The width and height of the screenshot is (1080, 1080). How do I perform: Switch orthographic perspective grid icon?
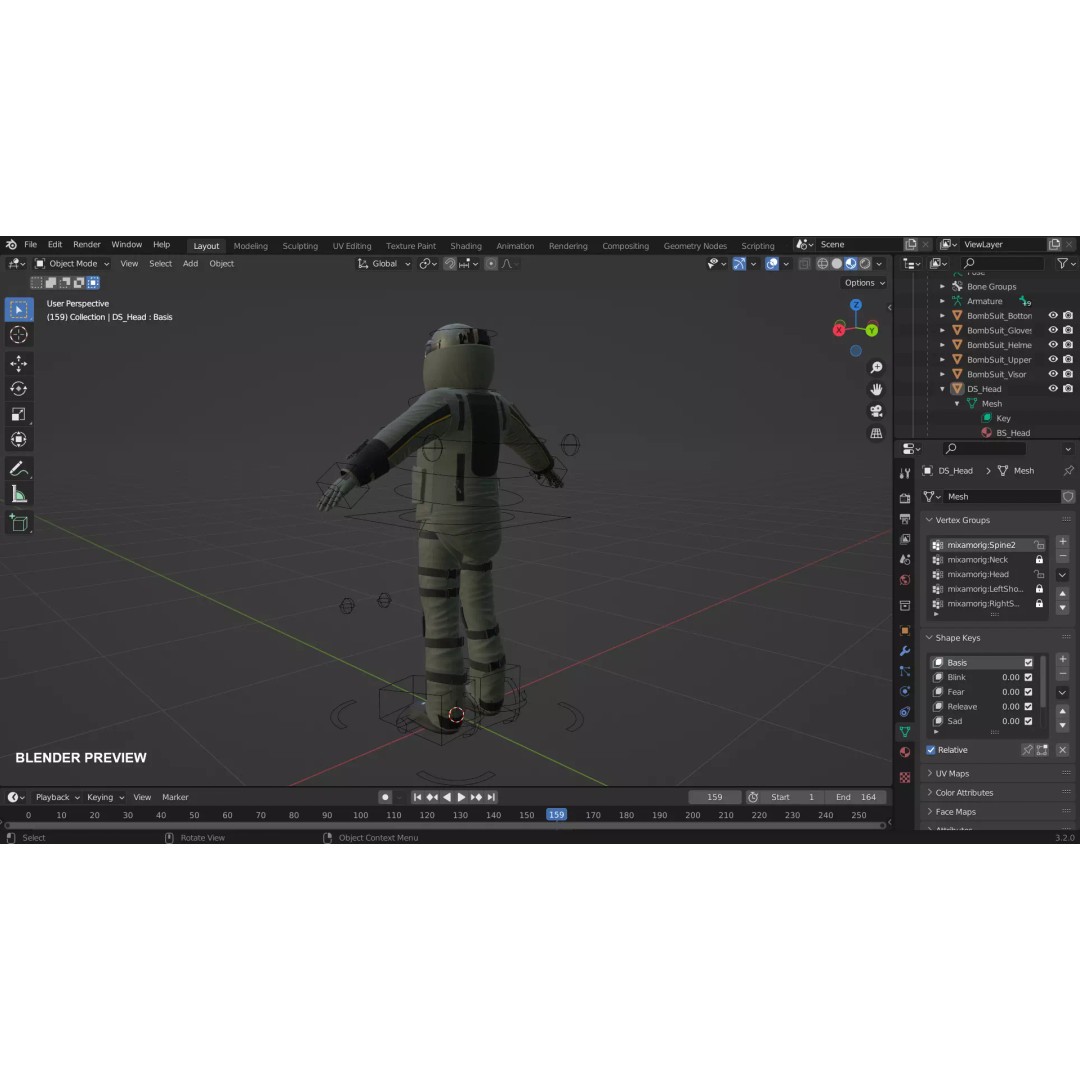(876, 433)
